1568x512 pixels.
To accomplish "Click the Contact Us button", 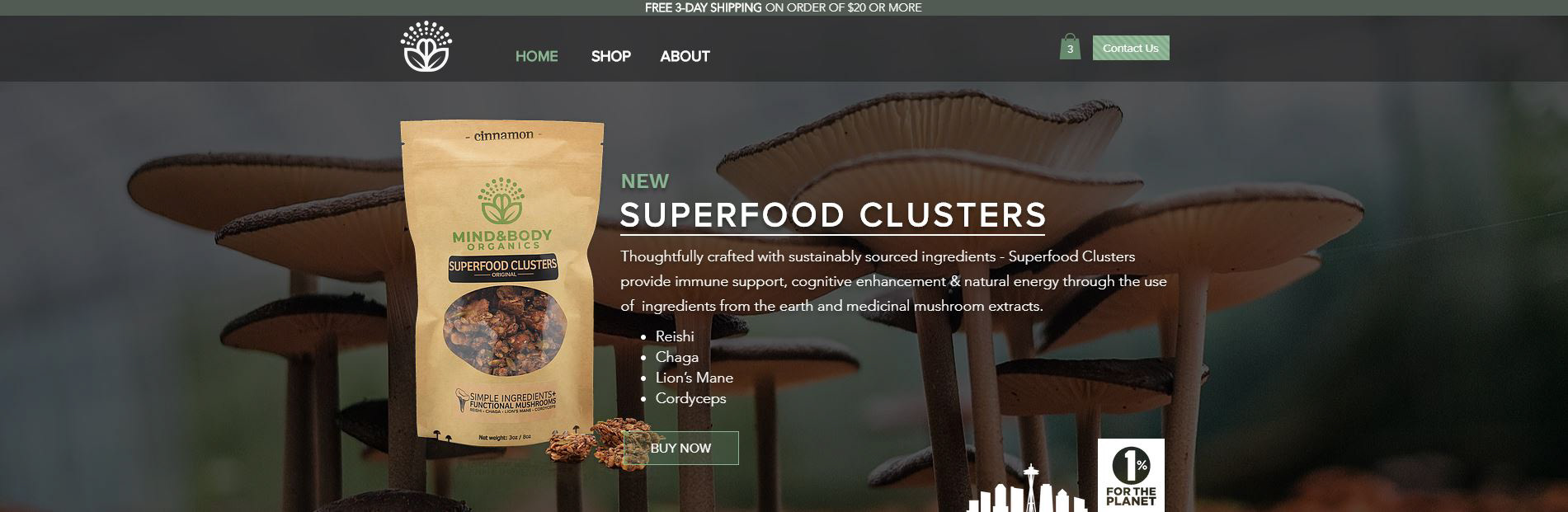I will 1131,48.
